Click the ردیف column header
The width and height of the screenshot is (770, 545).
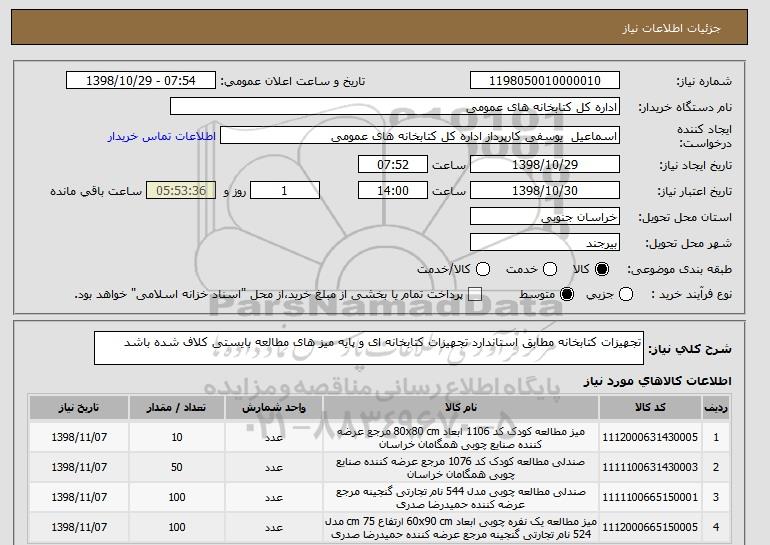(715, 408)
